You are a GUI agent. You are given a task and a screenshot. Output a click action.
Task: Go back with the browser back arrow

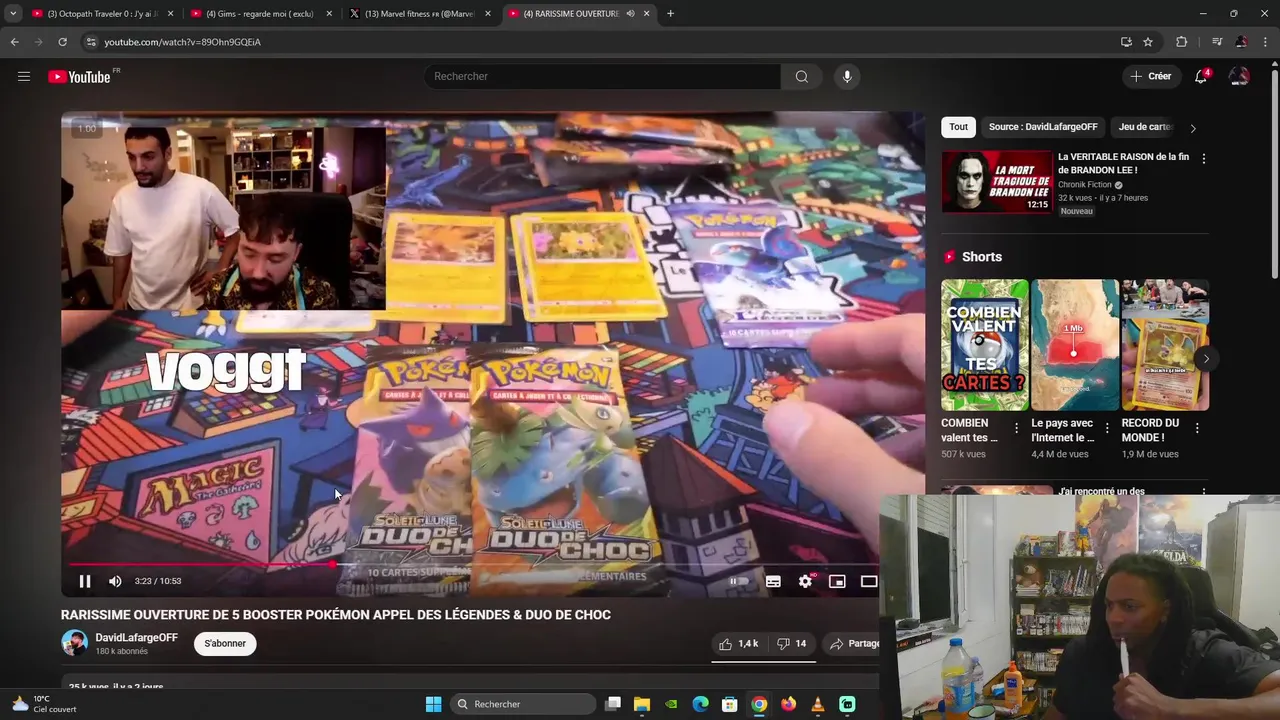point(14,42)
